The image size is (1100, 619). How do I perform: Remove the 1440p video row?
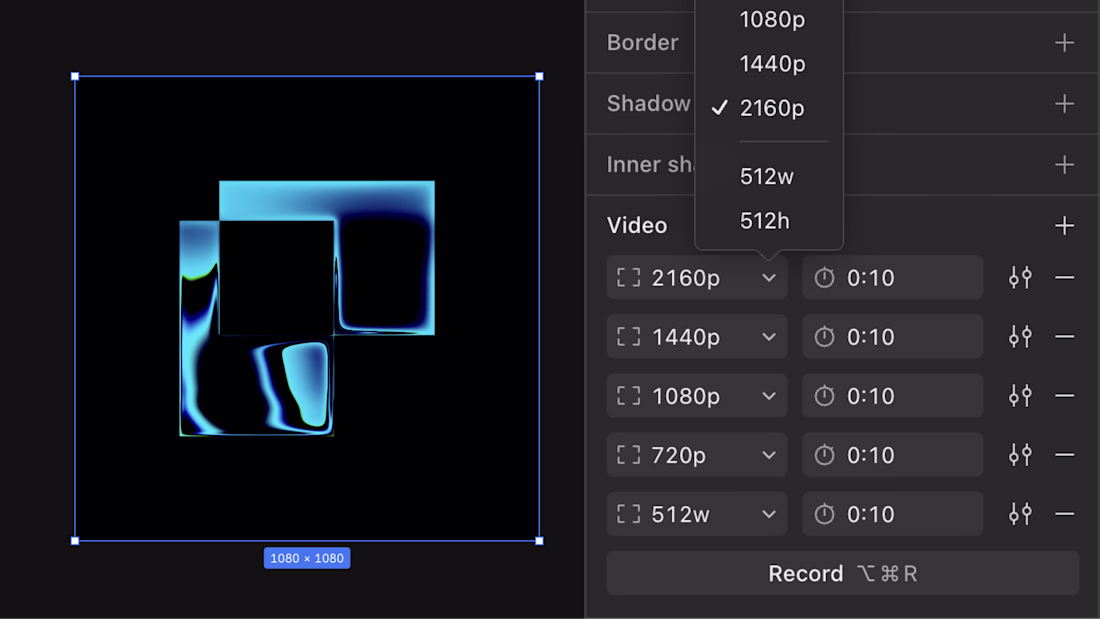(x=1064, y=337)
